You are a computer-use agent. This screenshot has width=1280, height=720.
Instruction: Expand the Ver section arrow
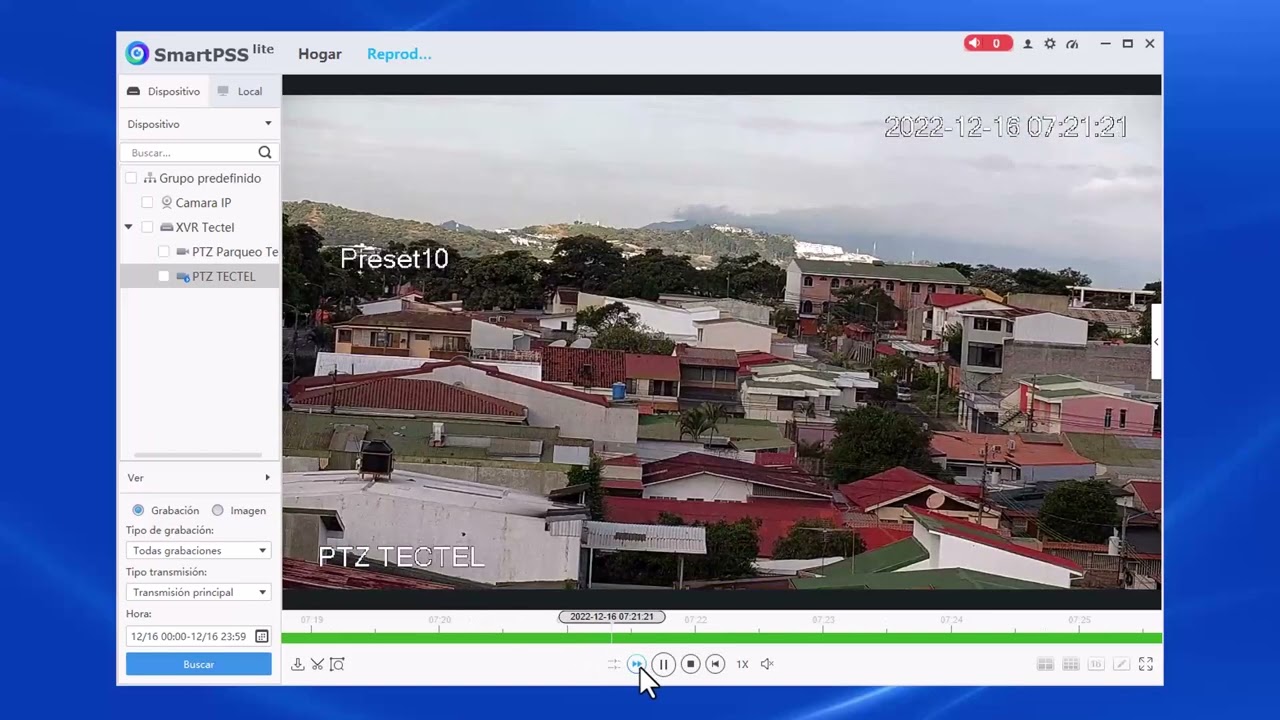pyautogui.click(x=267, y=478)
